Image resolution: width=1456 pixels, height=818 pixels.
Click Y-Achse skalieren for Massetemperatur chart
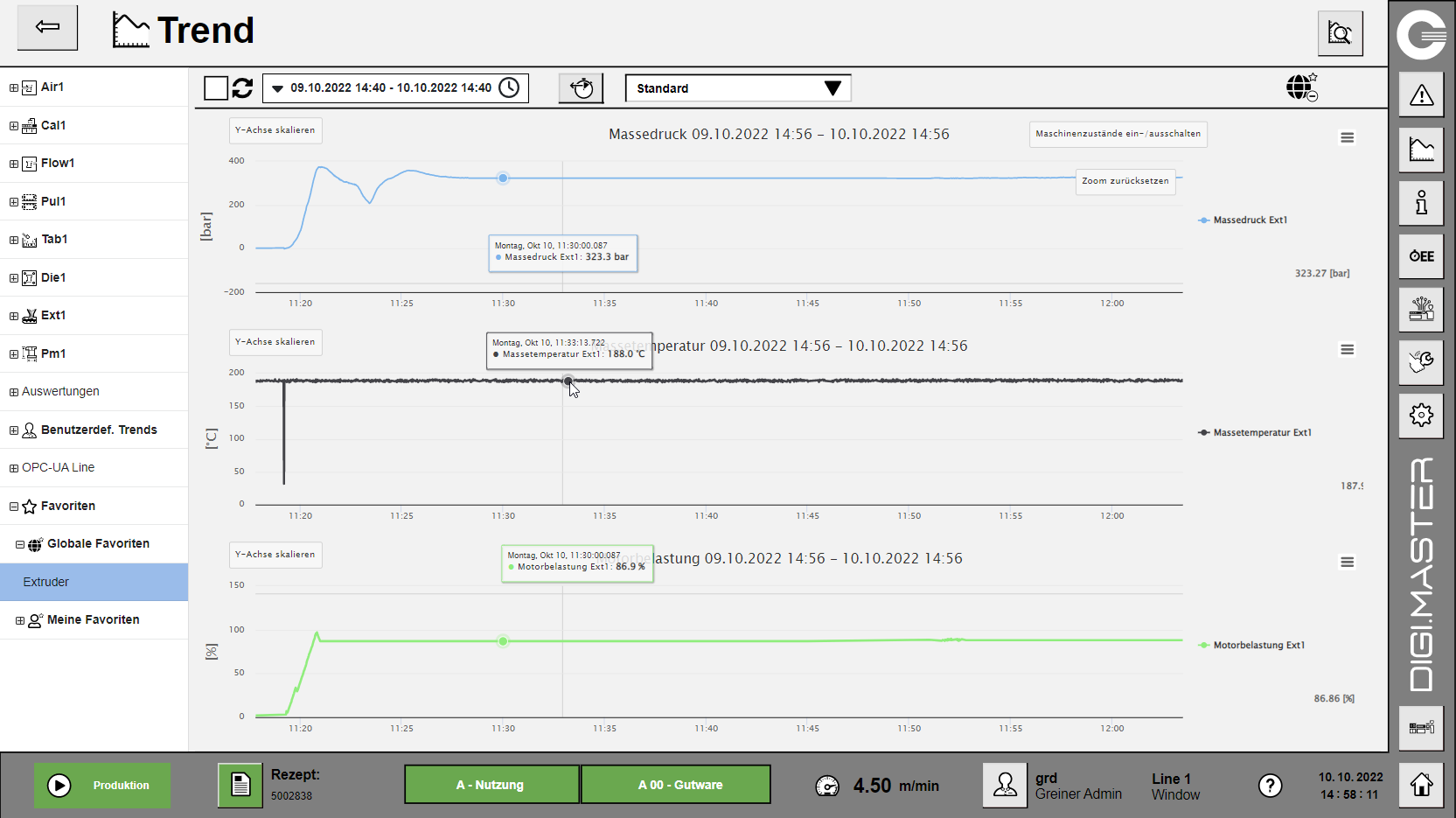tap(275, 342)
